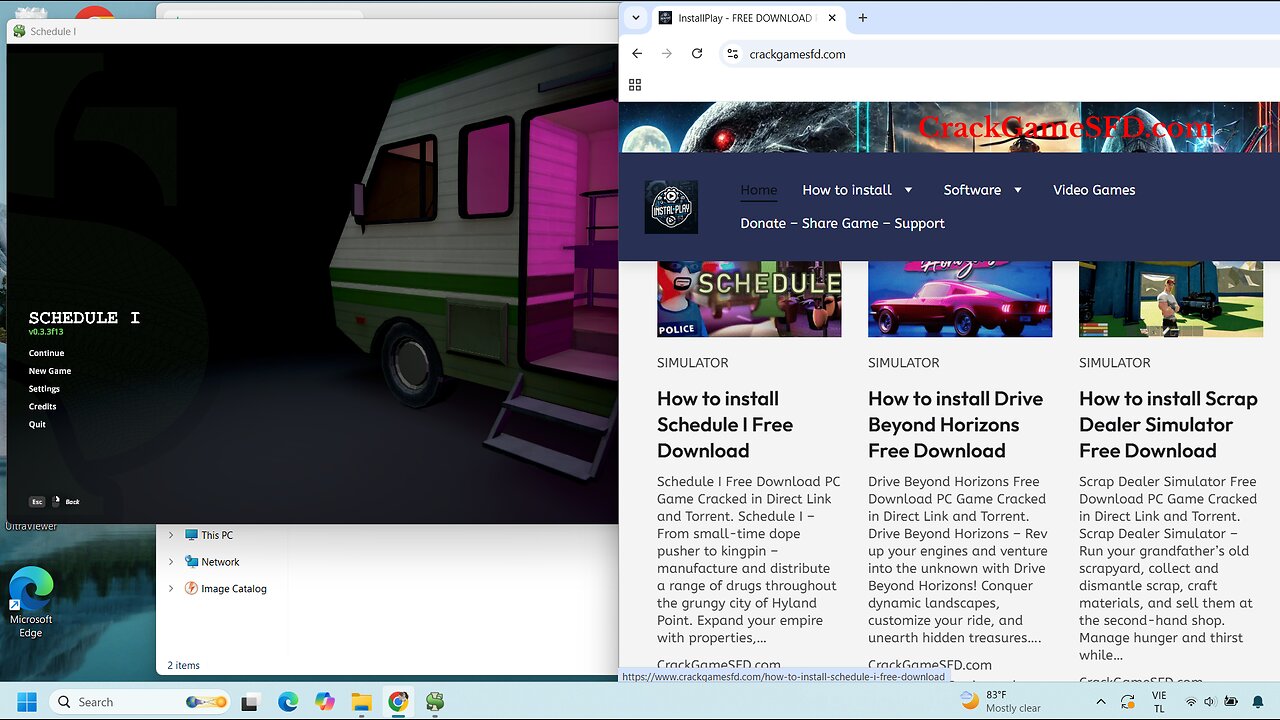
Task: Open How to install Schedule I Free Download
Action: (725, 424)
